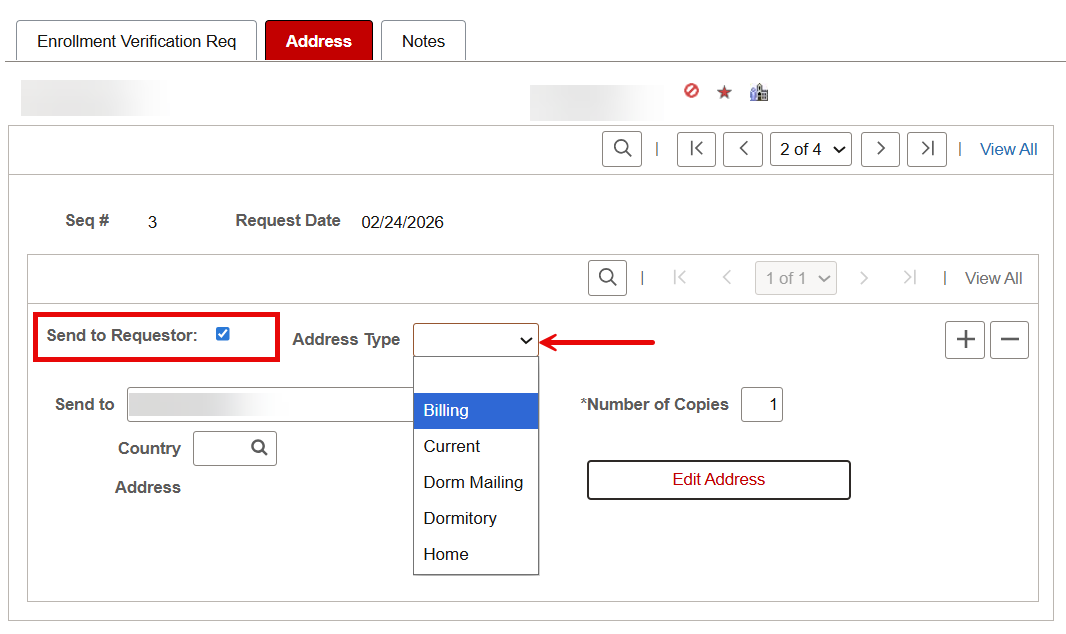
Task: Click inner grid first row arrow
Action: click(679, 277)
